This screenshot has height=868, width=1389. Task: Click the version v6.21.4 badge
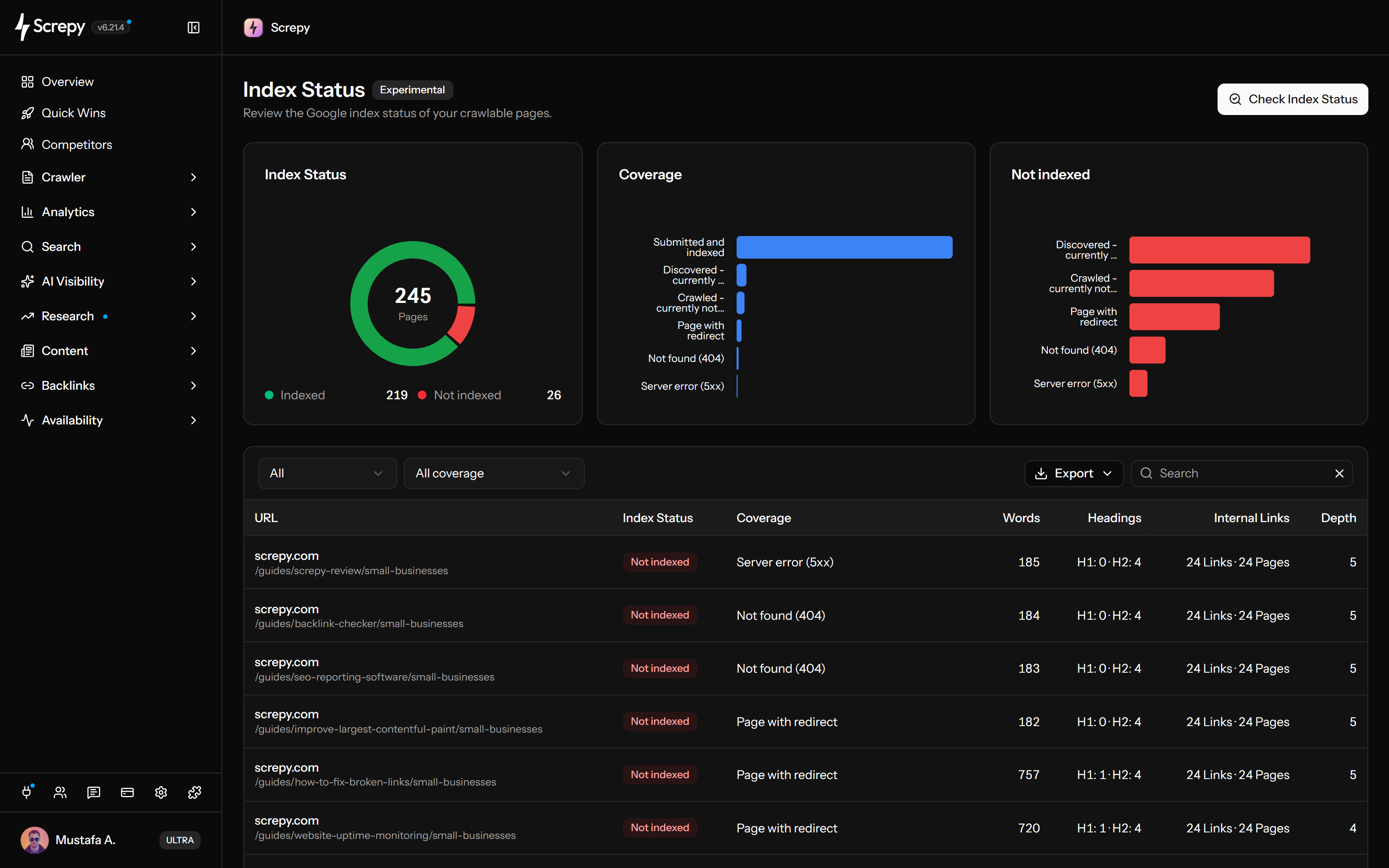tap(110, 27)
